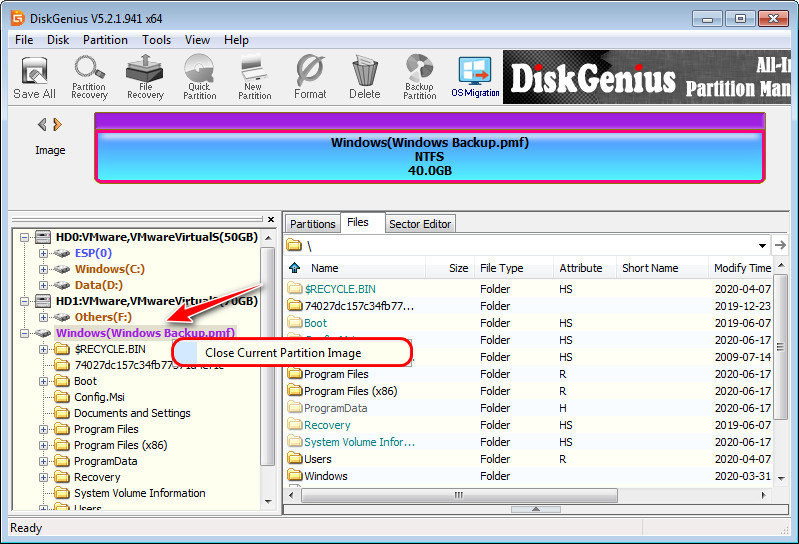Select Others(F:) in the tree
The image size is (799, 544).
pos(103,317)
